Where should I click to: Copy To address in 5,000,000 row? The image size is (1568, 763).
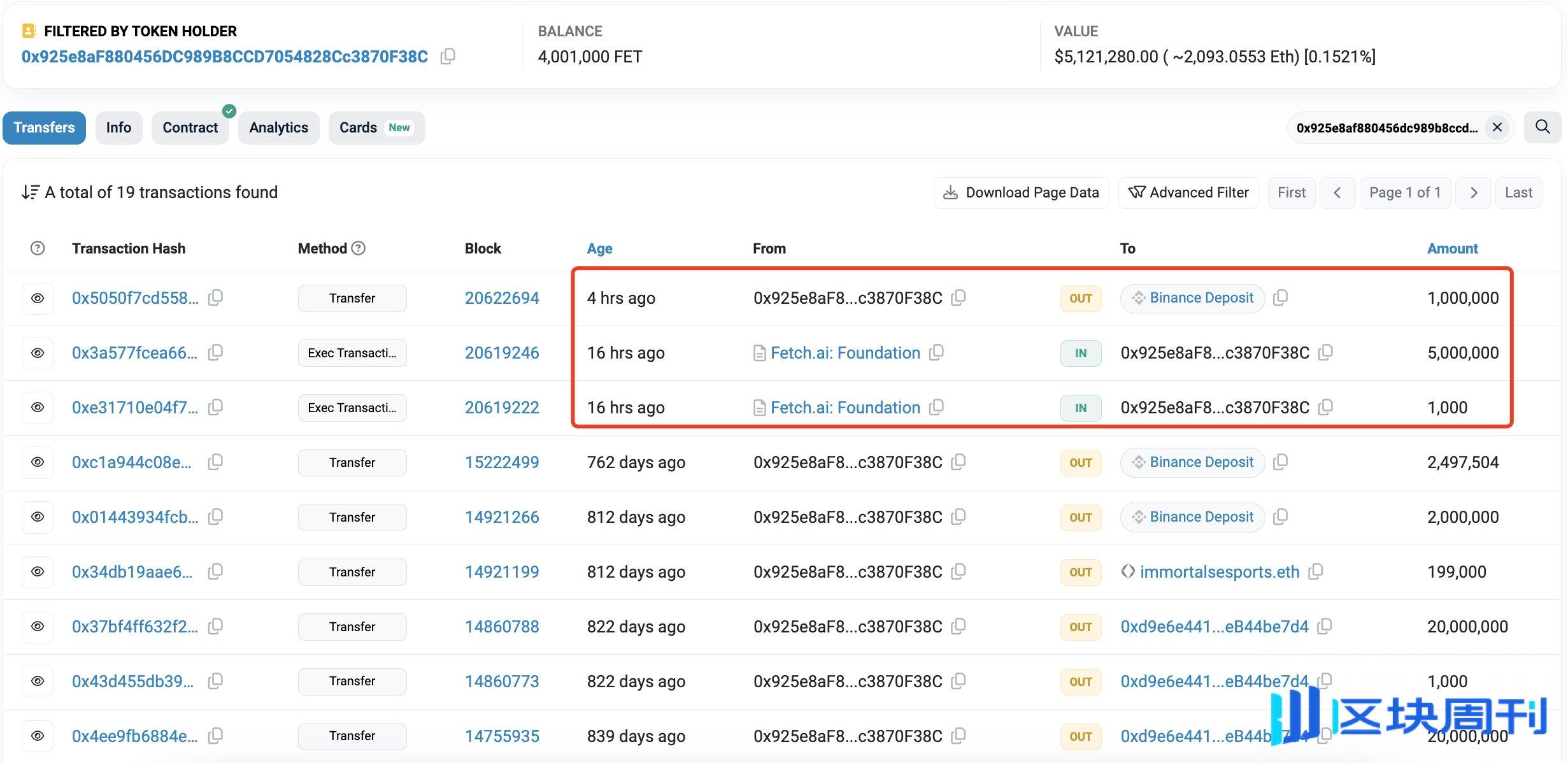coord(1325,352)
